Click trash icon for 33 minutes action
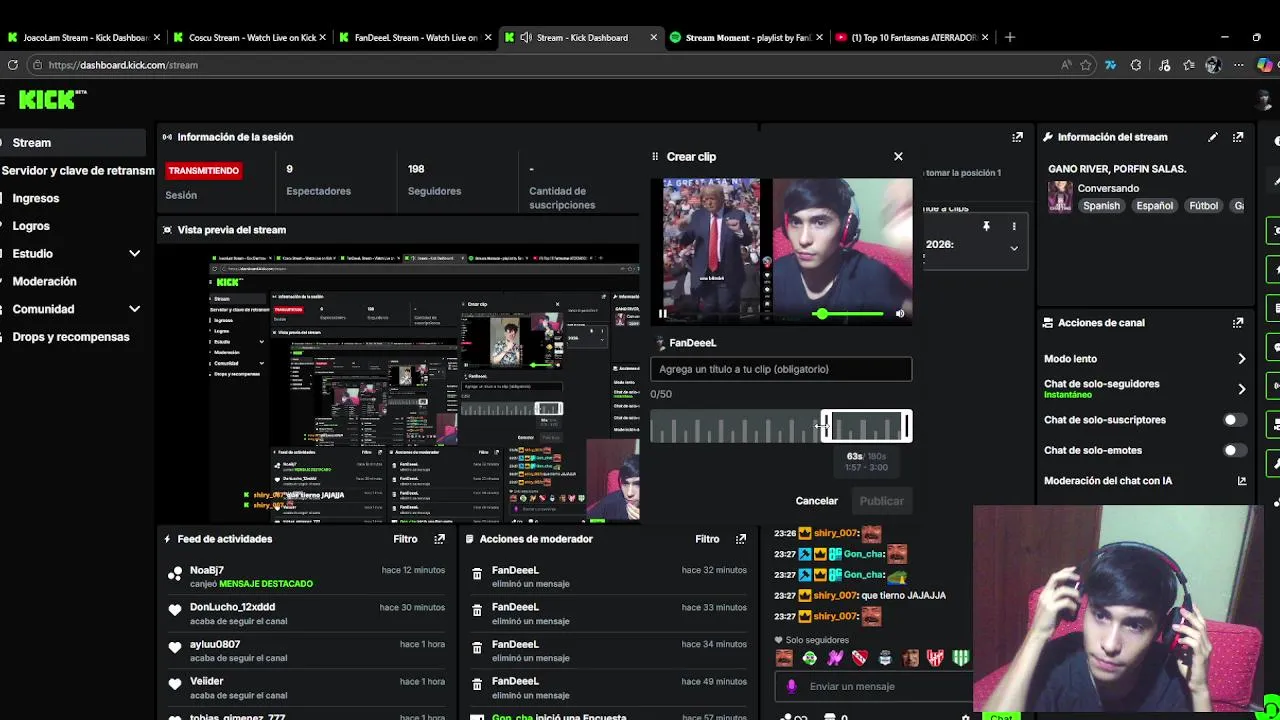The width and height of the screenshot is (1280, 720). point(477,611)
